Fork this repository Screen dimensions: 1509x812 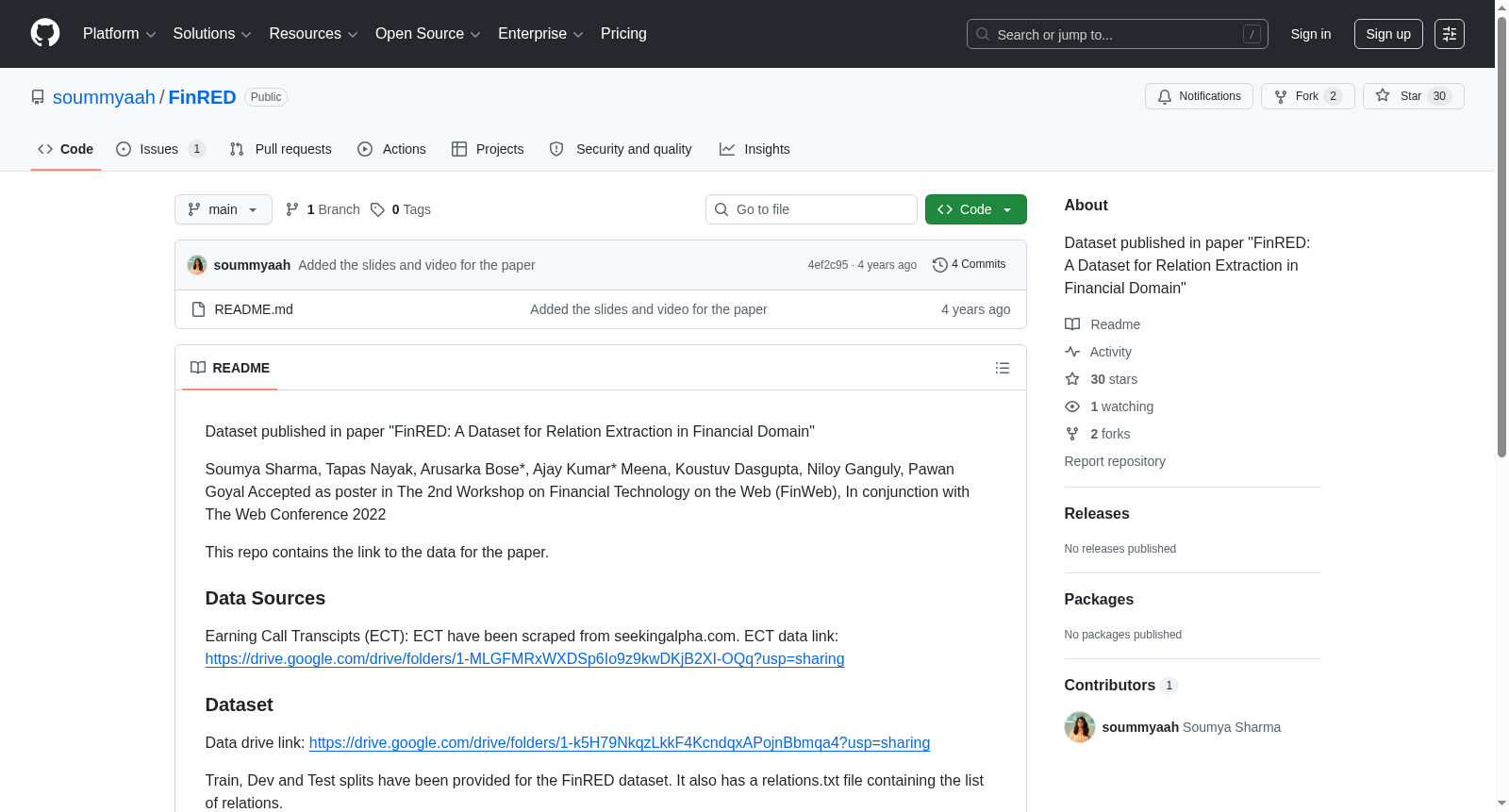coord(1307,96)
